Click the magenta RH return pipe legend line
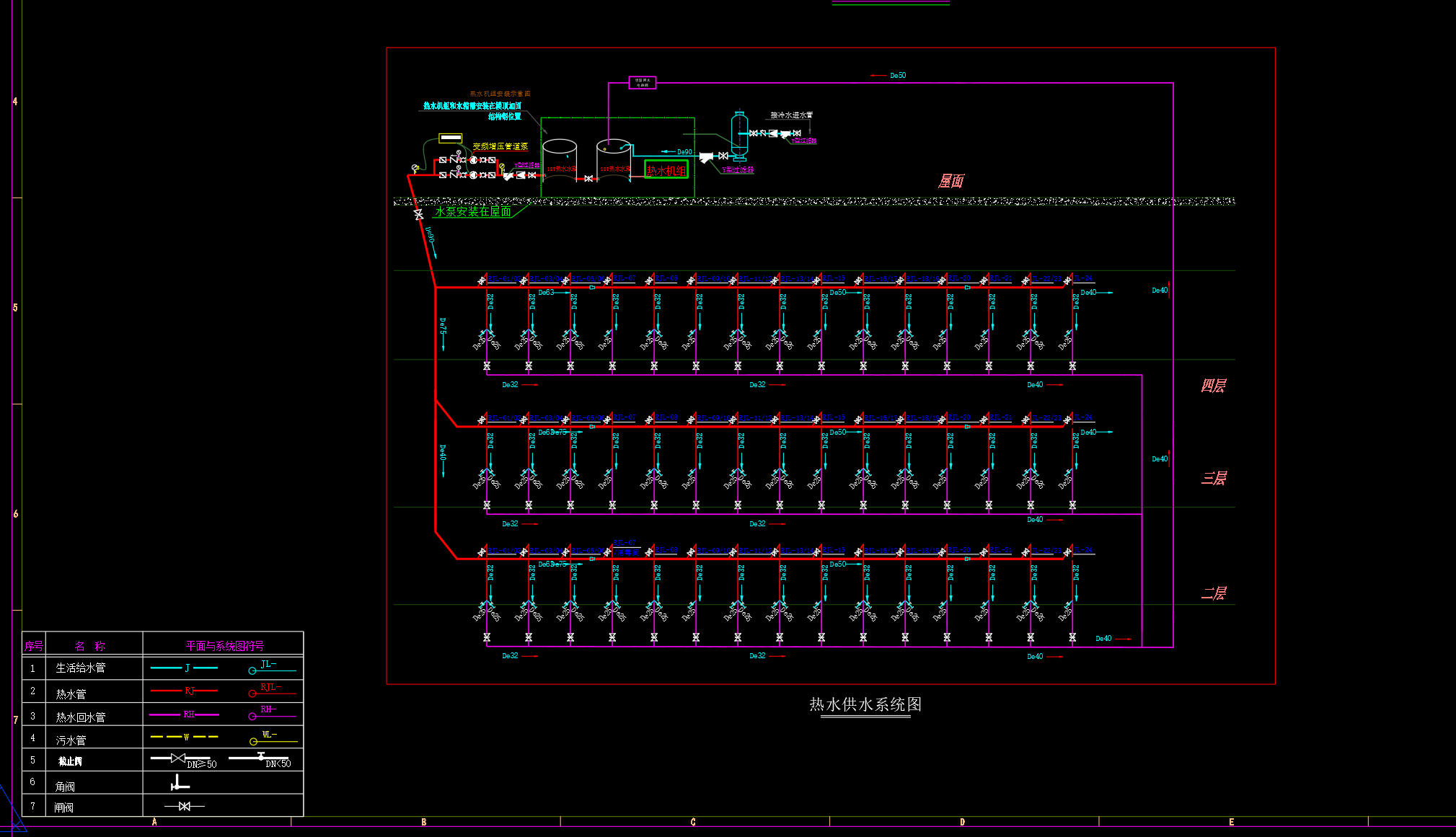The image size is (1456, 837). (x=185, y=714)
